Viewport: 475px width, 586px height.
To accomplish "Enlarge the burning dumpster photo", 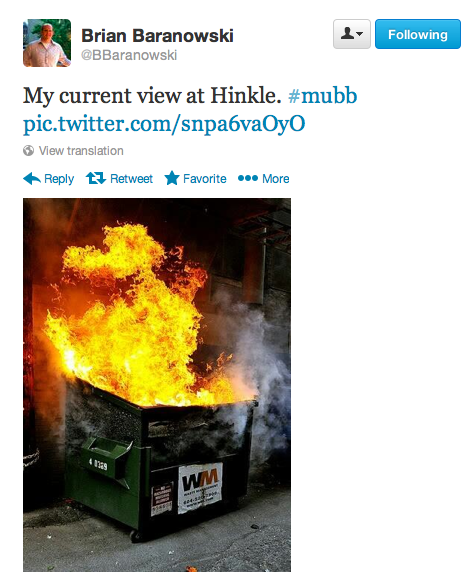I will click(x=157, y=385).
